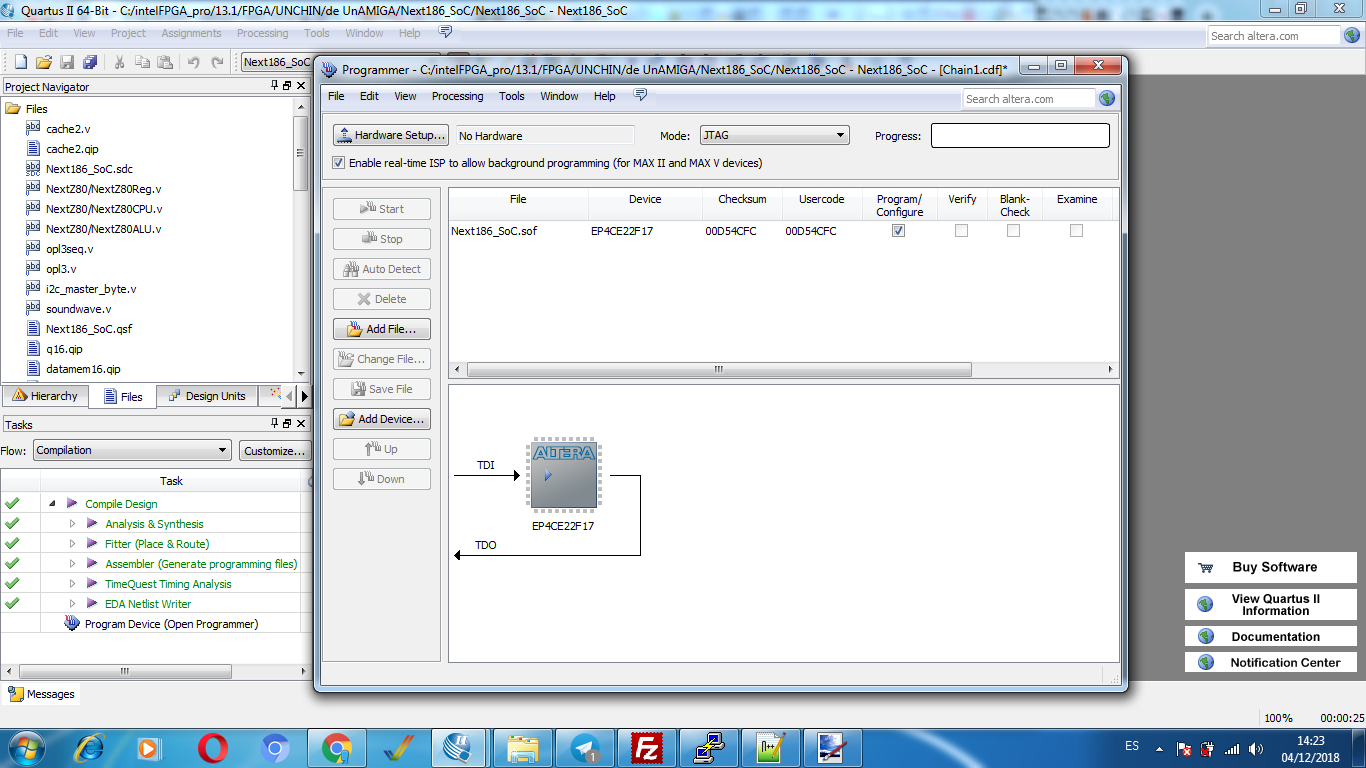Open the Messages tab

tap(41, 694)
